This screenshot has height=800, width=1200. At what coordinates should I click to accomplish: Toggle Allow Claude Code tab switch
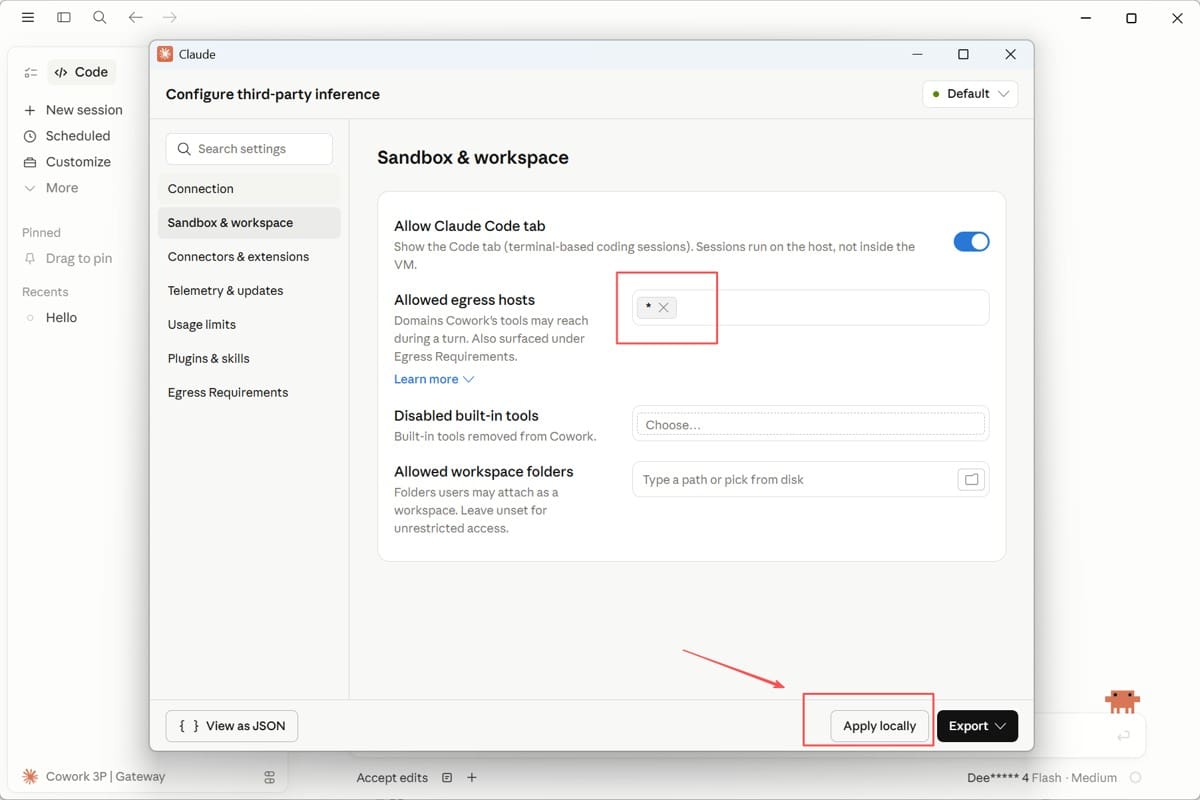971,241
